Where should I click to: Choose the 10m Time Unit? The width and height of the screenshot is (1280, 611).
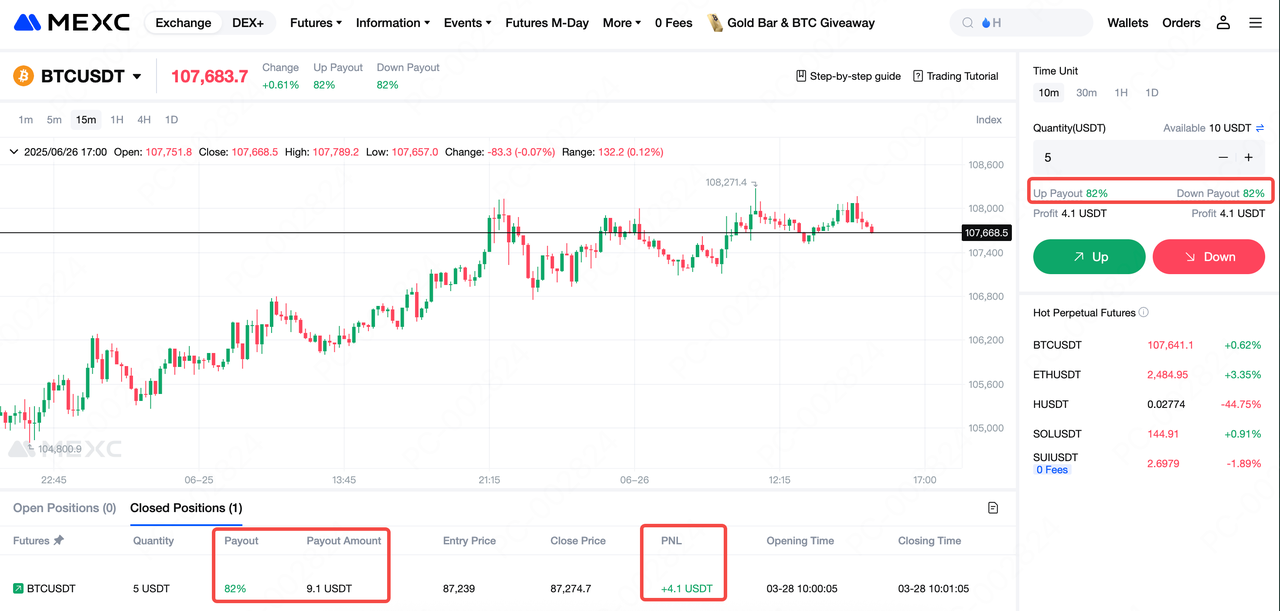click(1048, 93)
